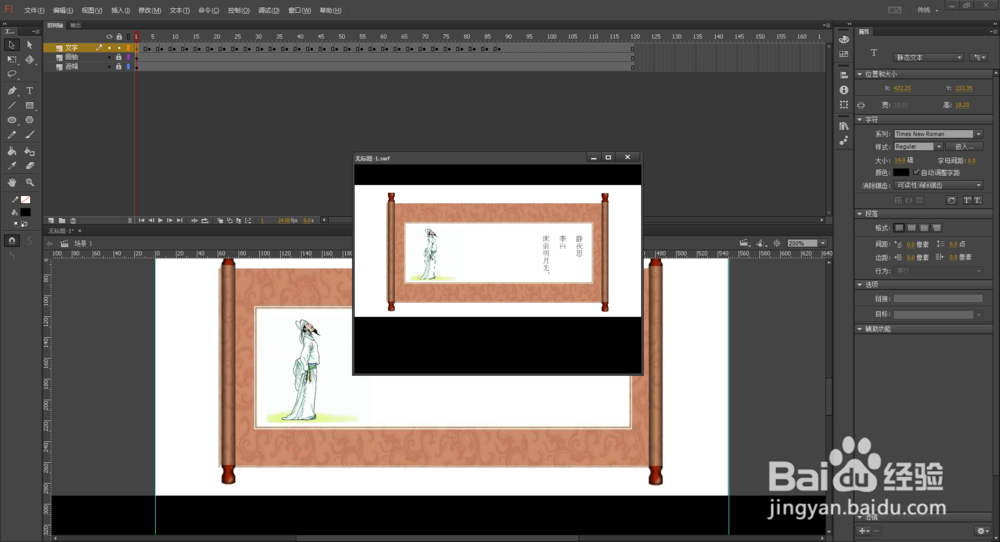The width and height of the screenshot is (1000, 542).
Task: Toggle lock on 遮幅 layer
Action: click(x=119, y=66)
